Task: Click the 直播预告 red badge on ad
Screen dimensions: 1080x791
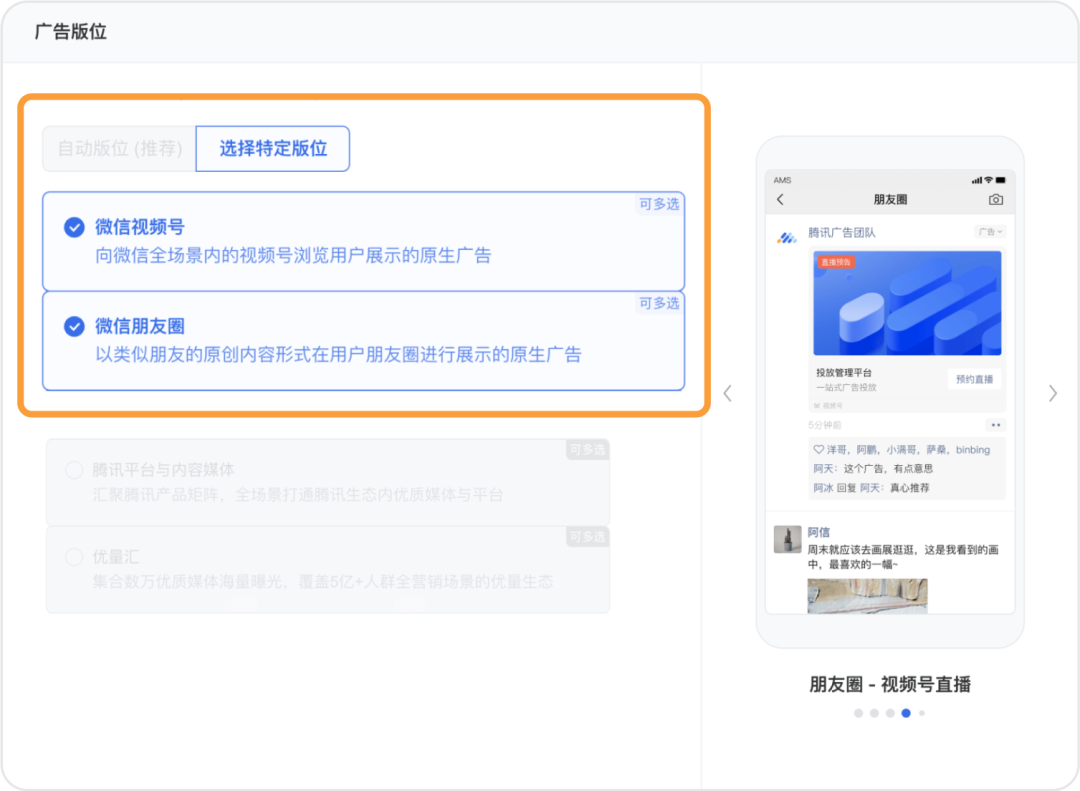Action: (836, 262)
